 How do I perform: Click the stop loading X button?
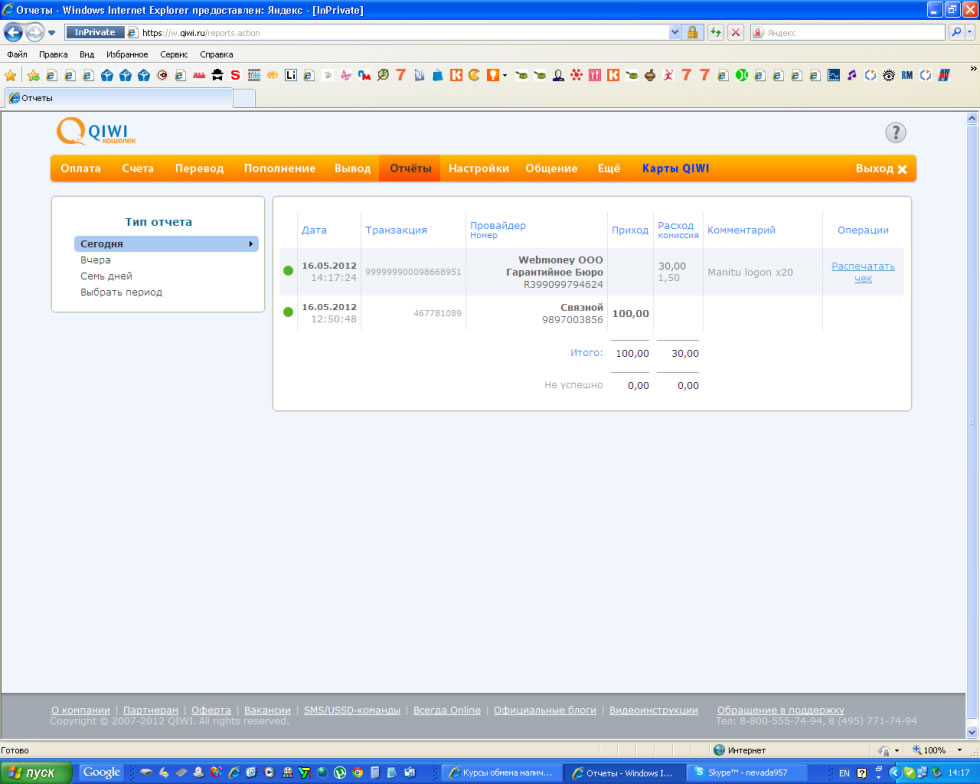[735, 32]
